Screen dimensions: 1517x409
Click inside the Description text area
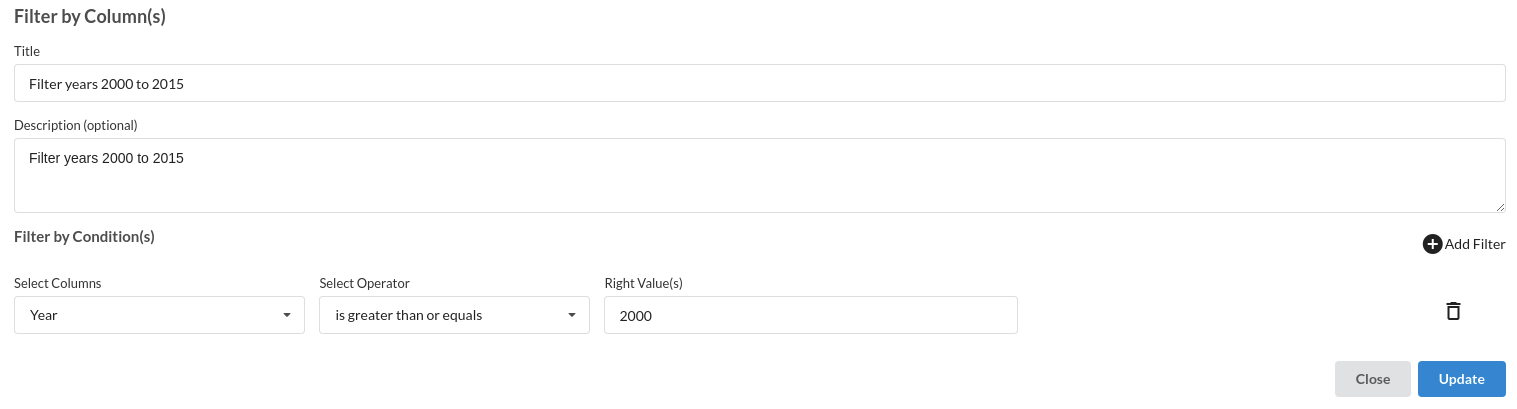point(760,175)
